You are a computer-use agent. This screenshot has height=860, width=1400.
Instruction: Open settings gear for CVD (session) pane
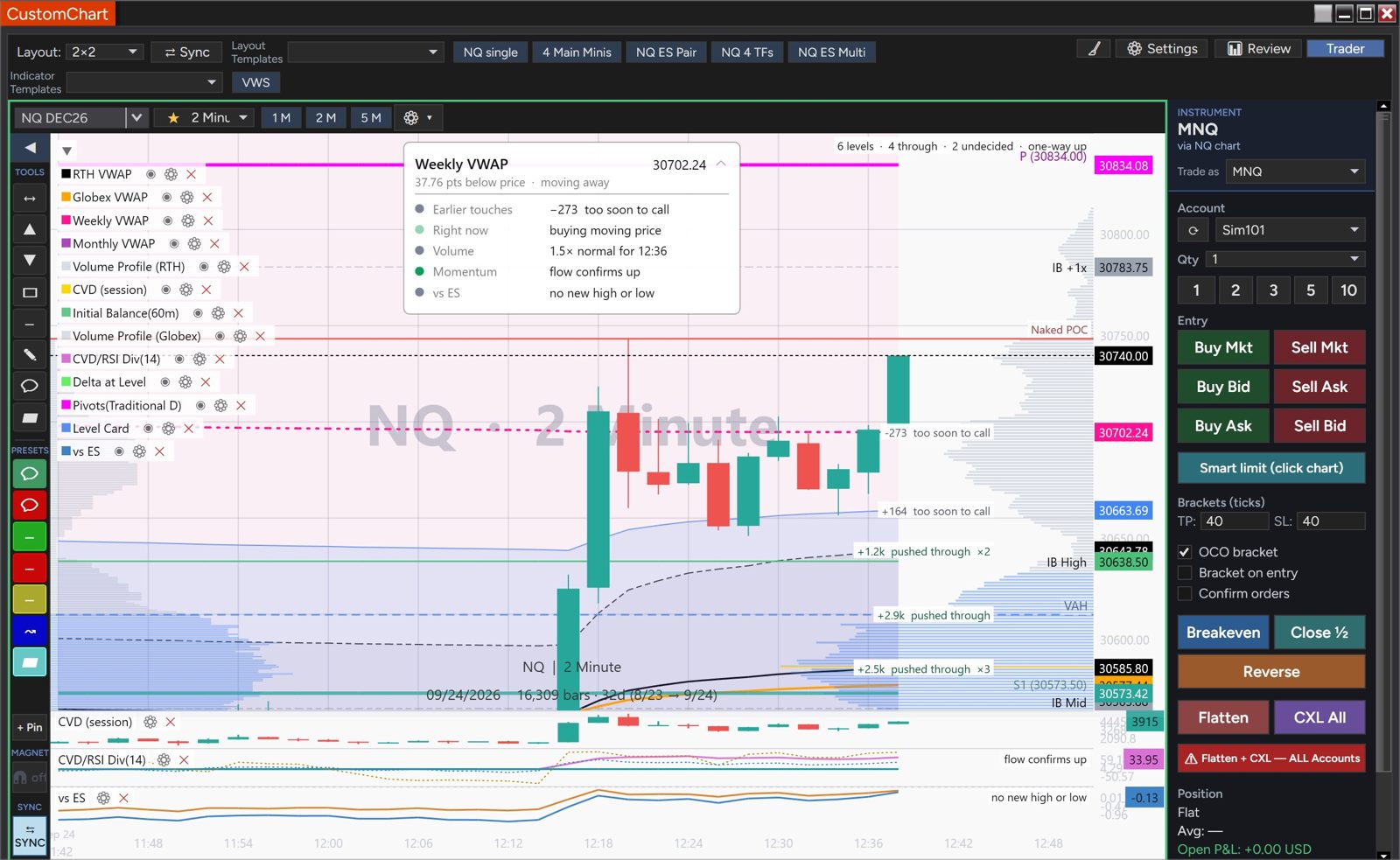coord(150,722)
